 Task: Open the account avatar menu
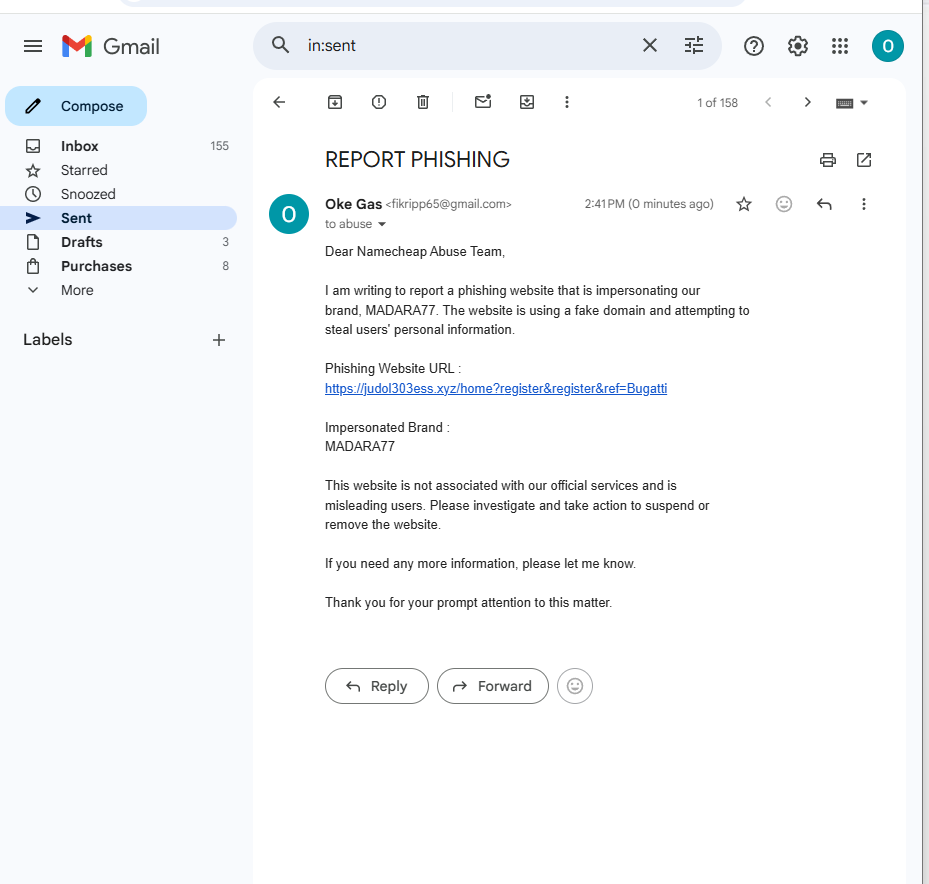(888, 46)
